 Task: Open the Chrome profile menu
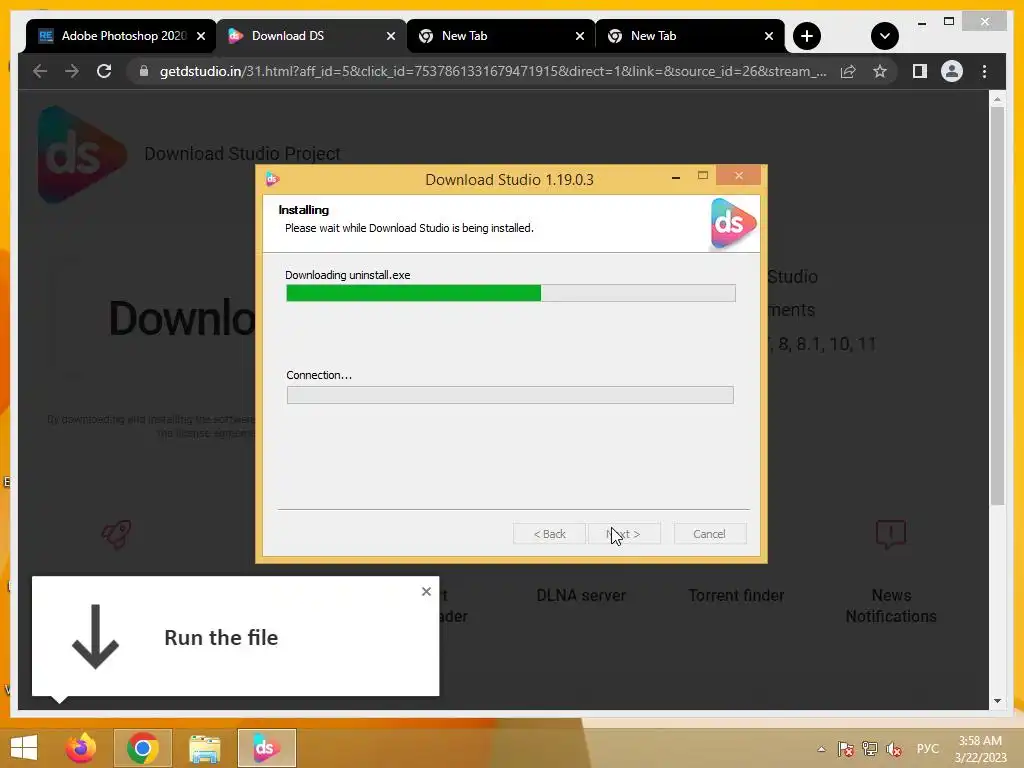pos(952,71)
